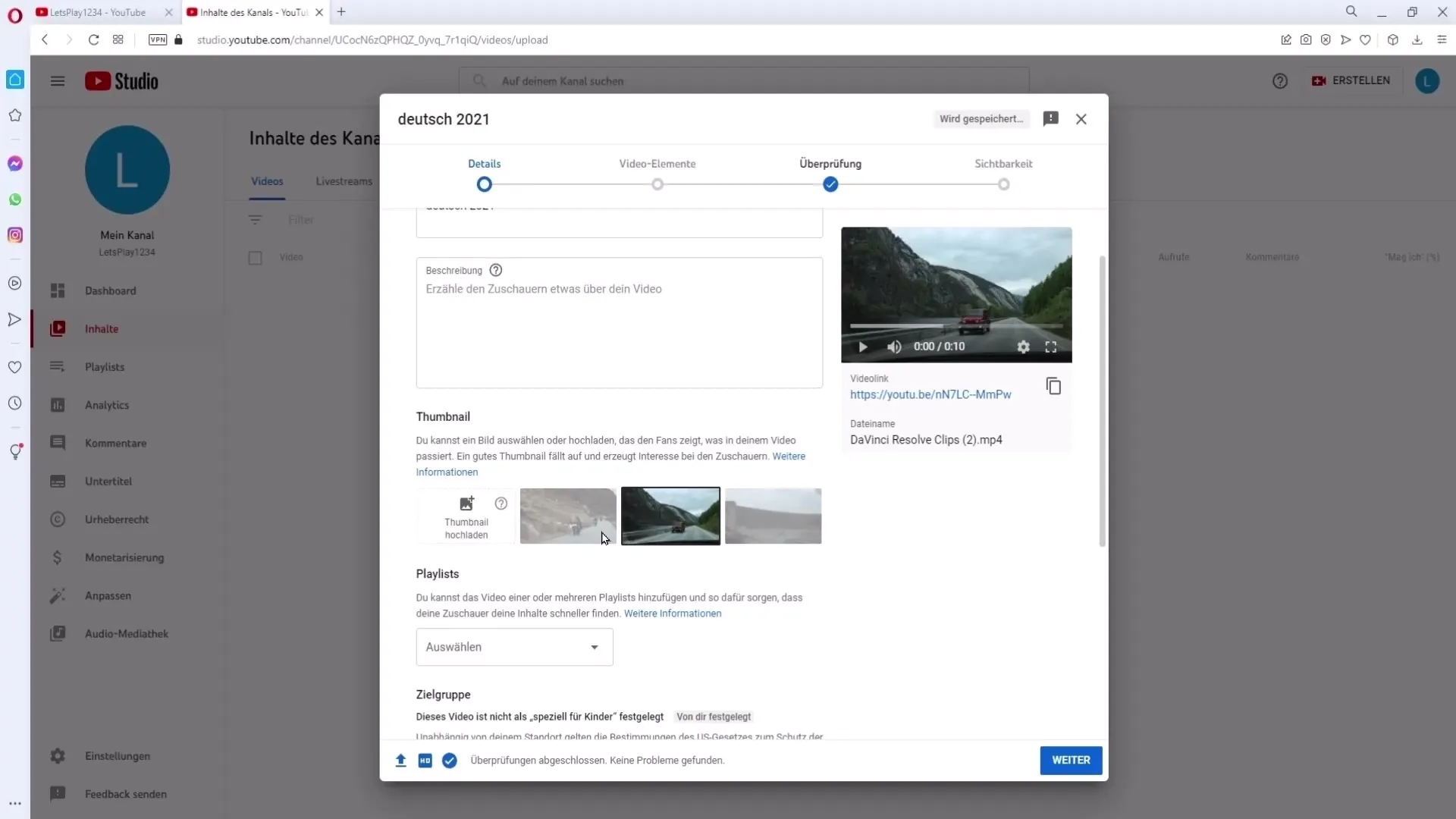Image resolution: width=1456 pixels, height=819 pixels.
Task: Open Audio-Mediathek in sidebar
Action: click(127, 633)
